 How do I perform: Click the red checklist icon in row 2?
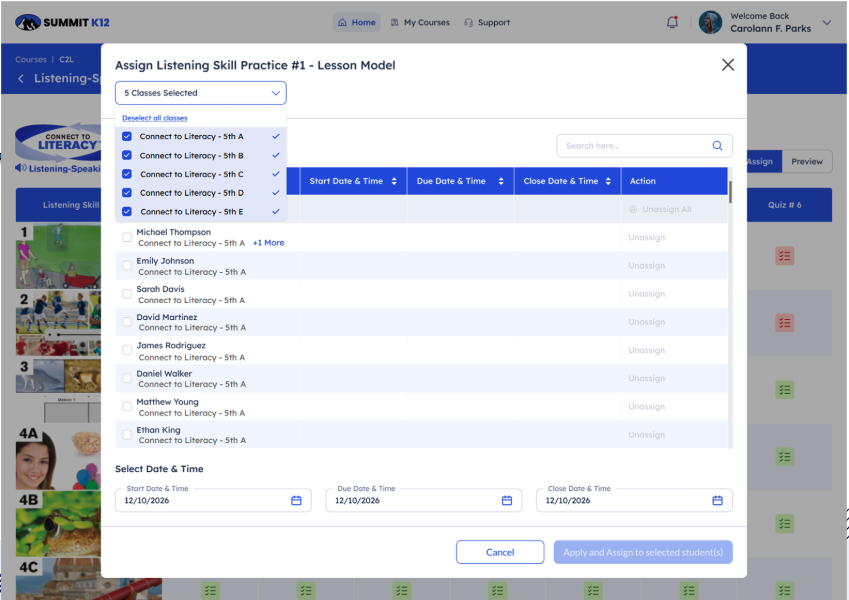point(785,323)
